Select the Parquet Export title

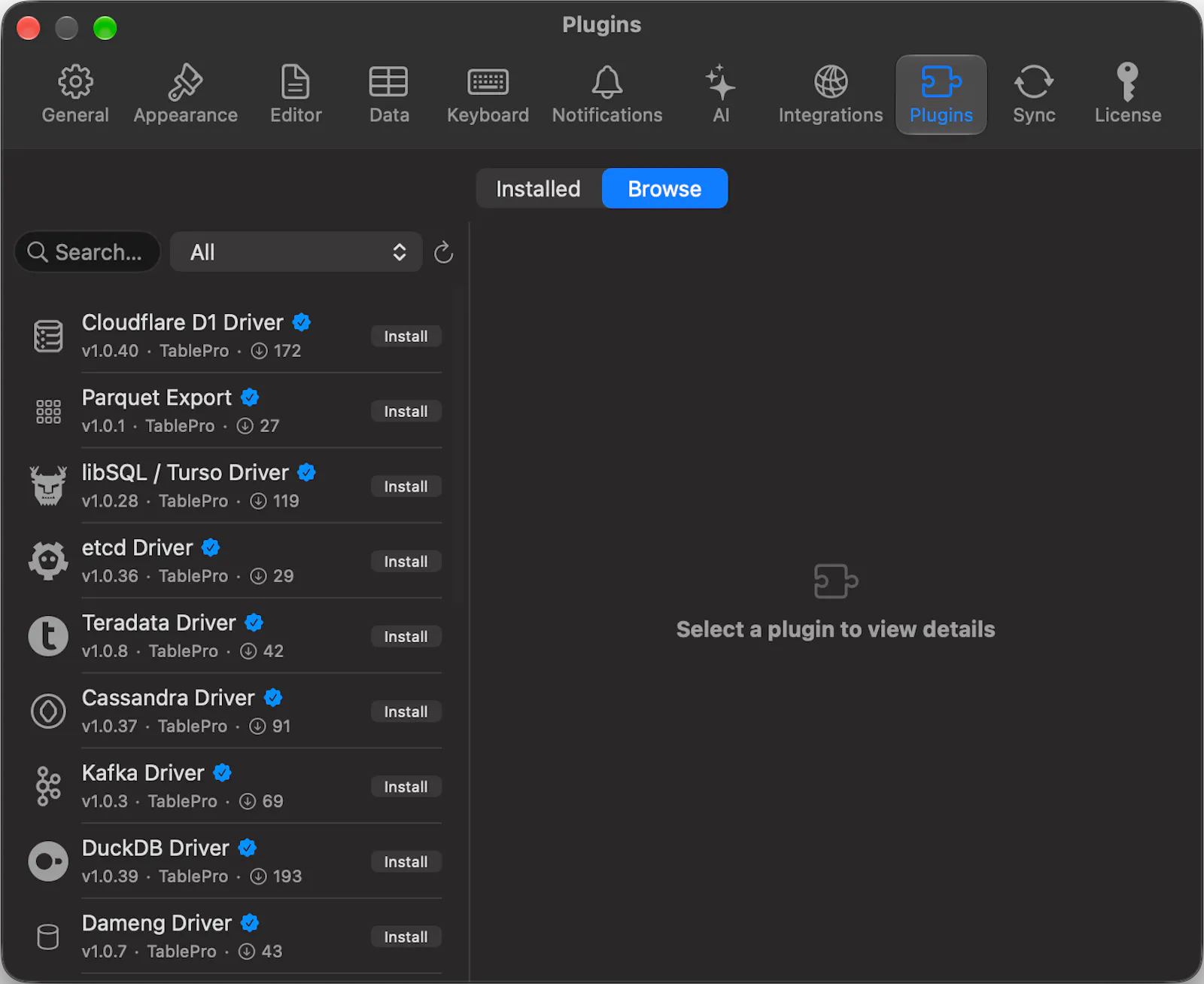(x=157, y=398)
